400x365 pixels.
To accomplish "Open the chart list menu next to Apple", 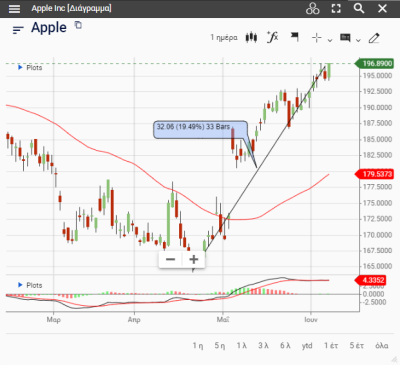I will 18,30.
